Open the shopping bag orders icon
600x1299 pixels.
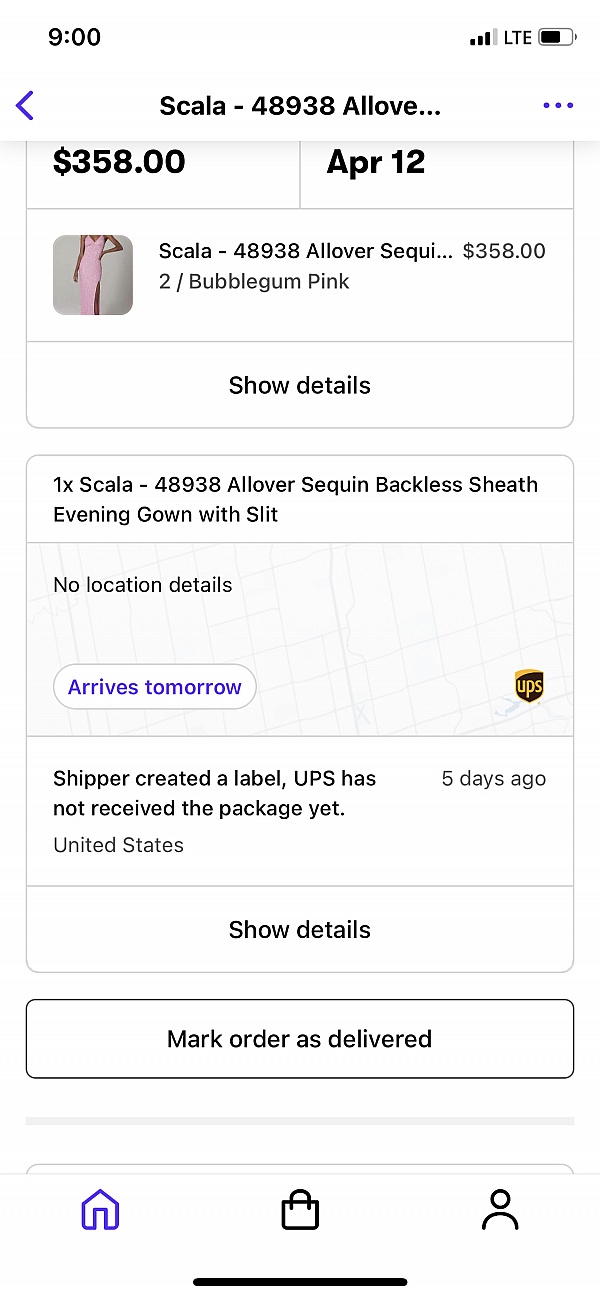point(299,1210)
